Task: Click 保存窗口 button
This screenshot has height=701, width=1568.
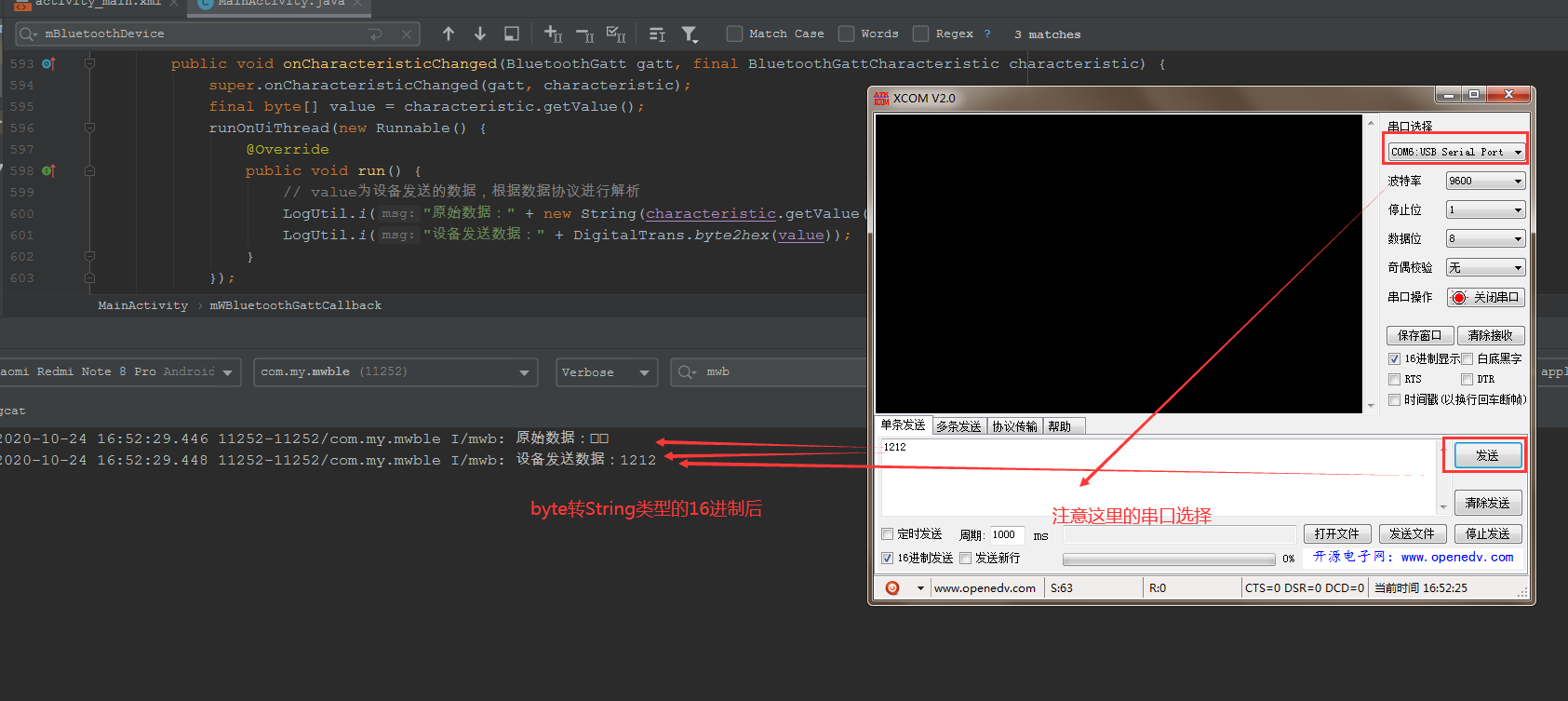Action: click(1419, 335)
